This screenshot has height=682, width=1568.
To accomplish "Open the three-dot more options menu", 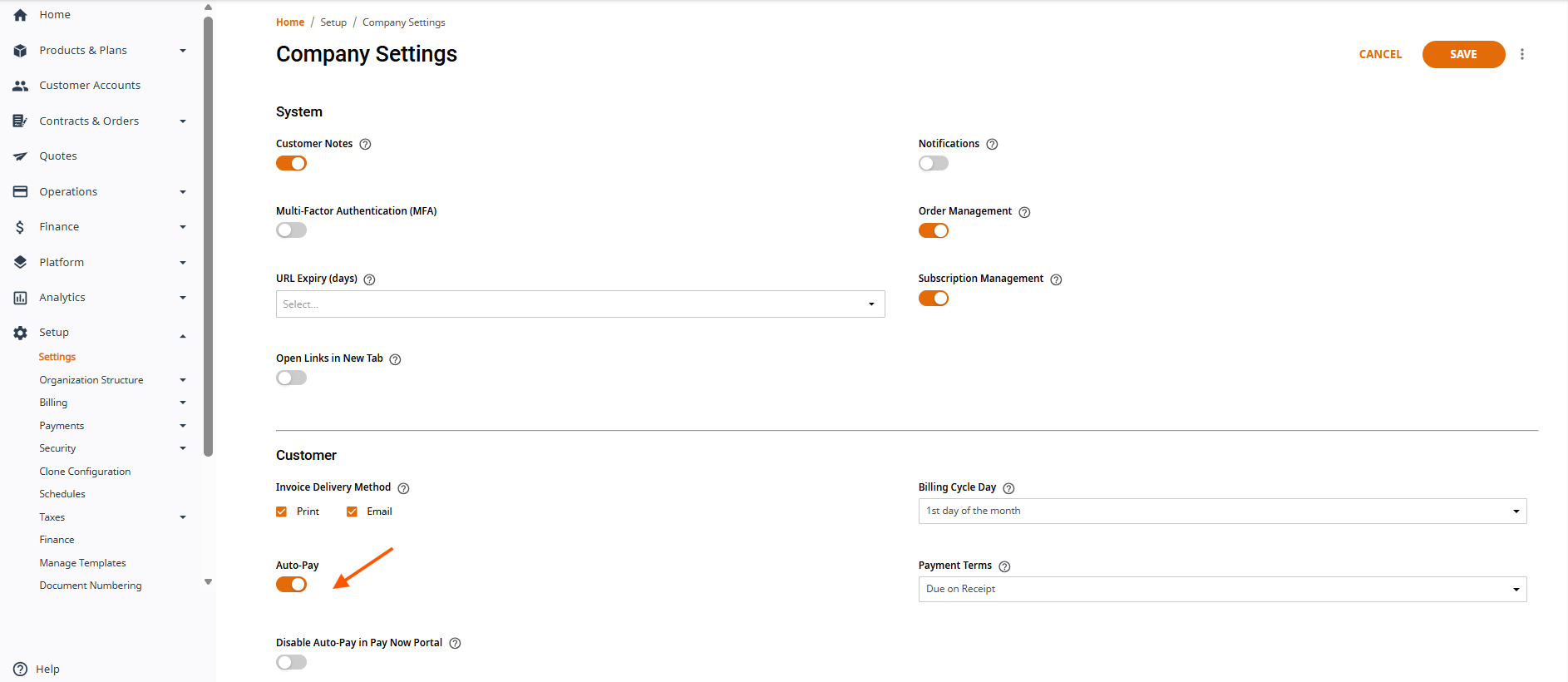I will click(x=1522, y=54).
